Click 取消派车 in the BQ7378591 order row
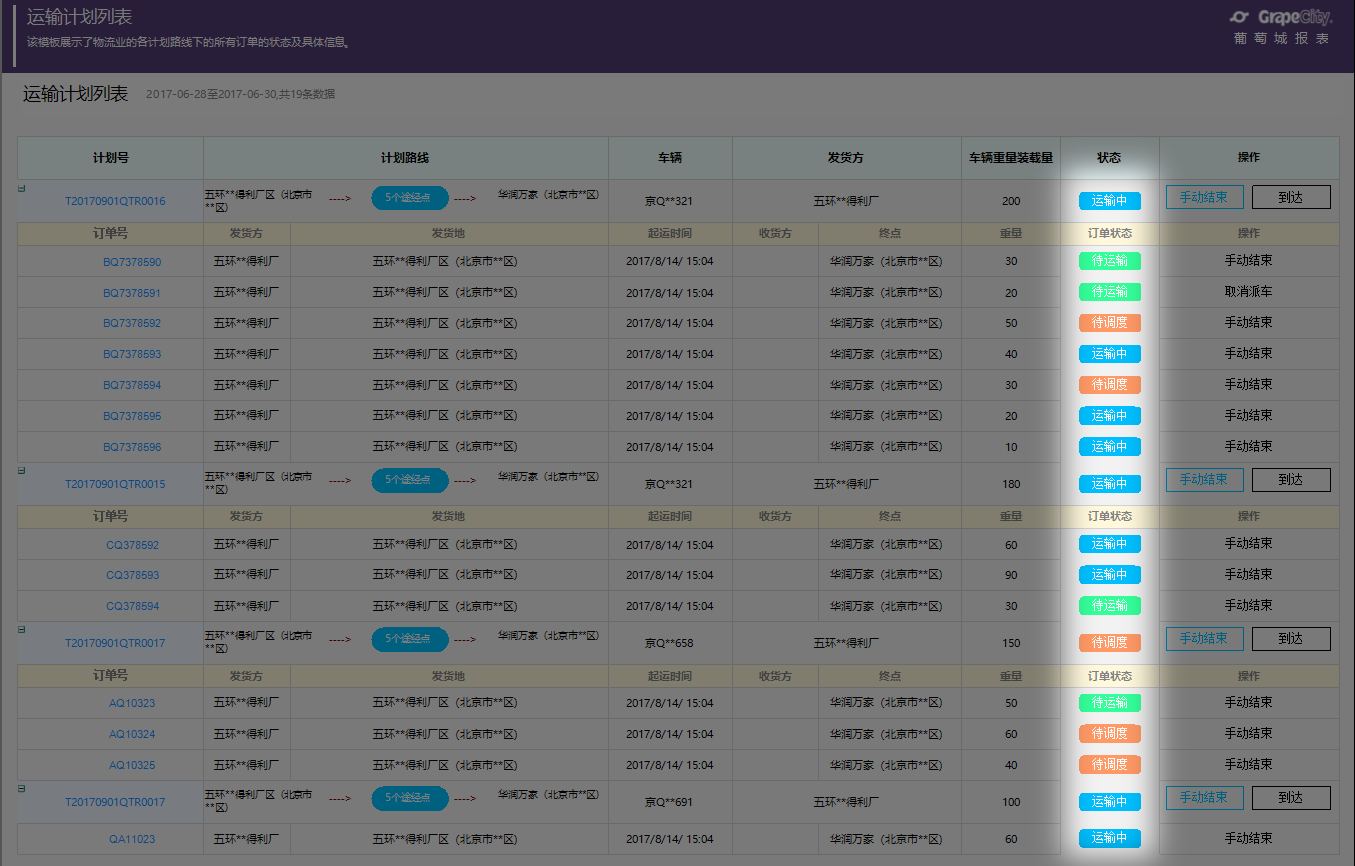 click(x=1248, y=292)
